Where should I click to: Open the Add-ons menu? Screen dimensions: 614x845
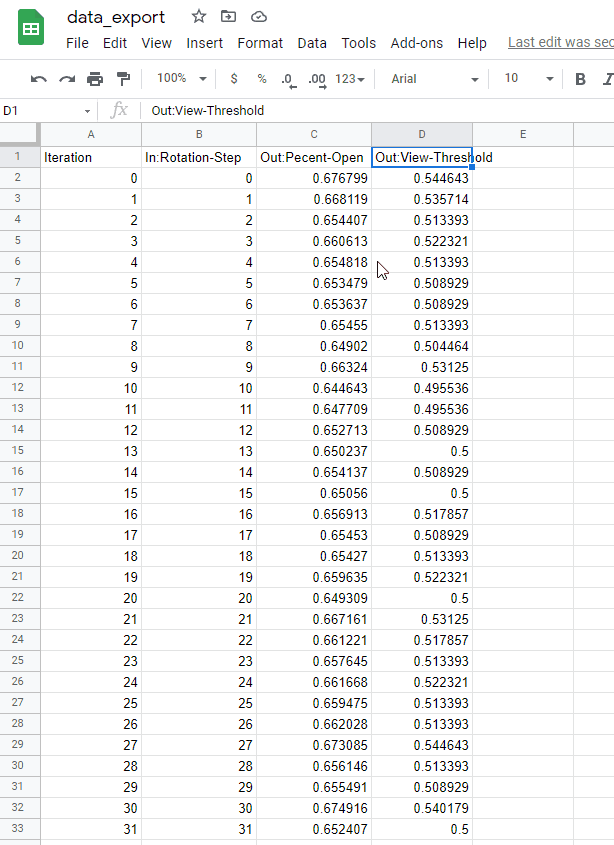click(x=416, y=43)
